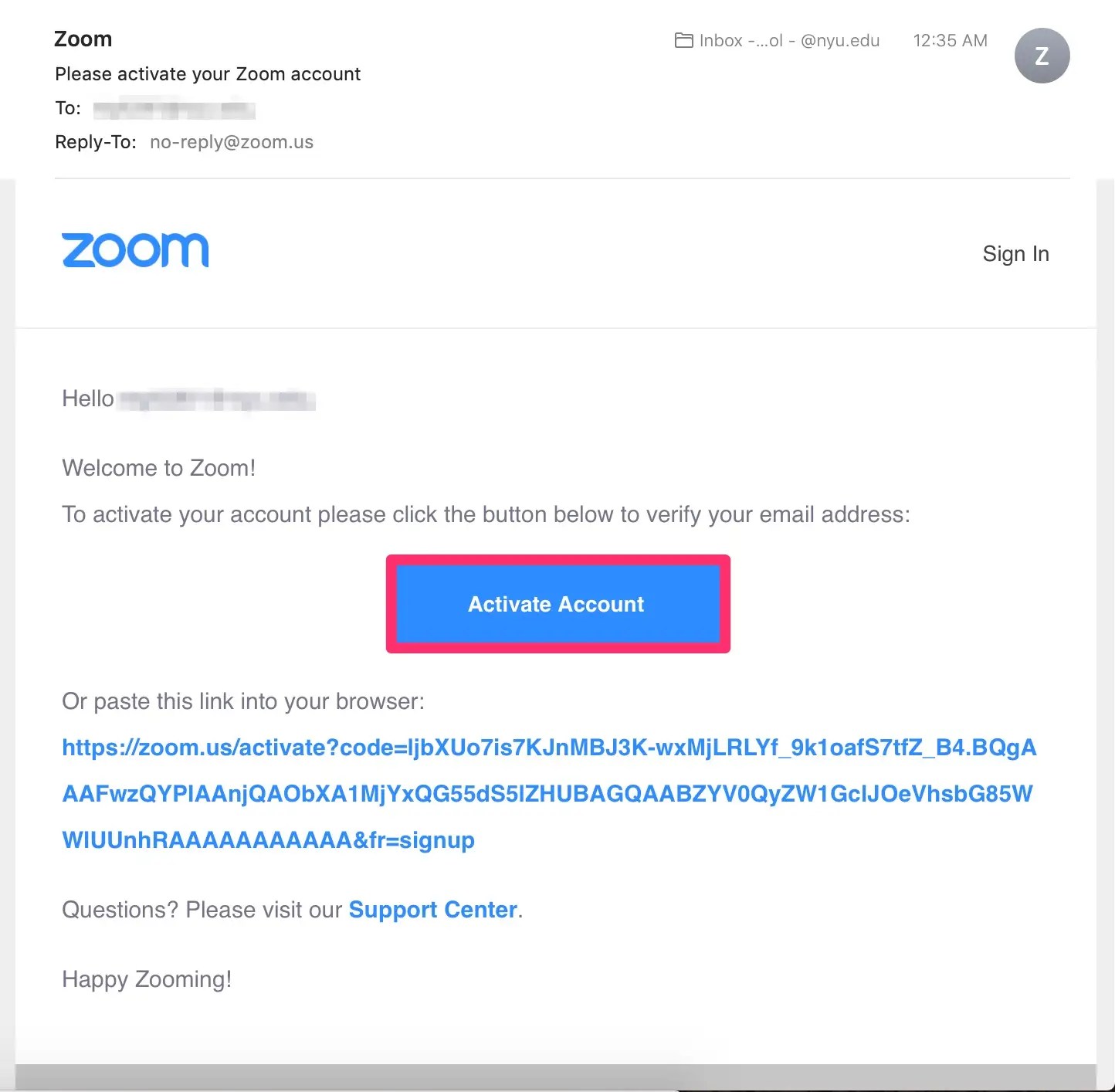Open the Support Center link

432,910
